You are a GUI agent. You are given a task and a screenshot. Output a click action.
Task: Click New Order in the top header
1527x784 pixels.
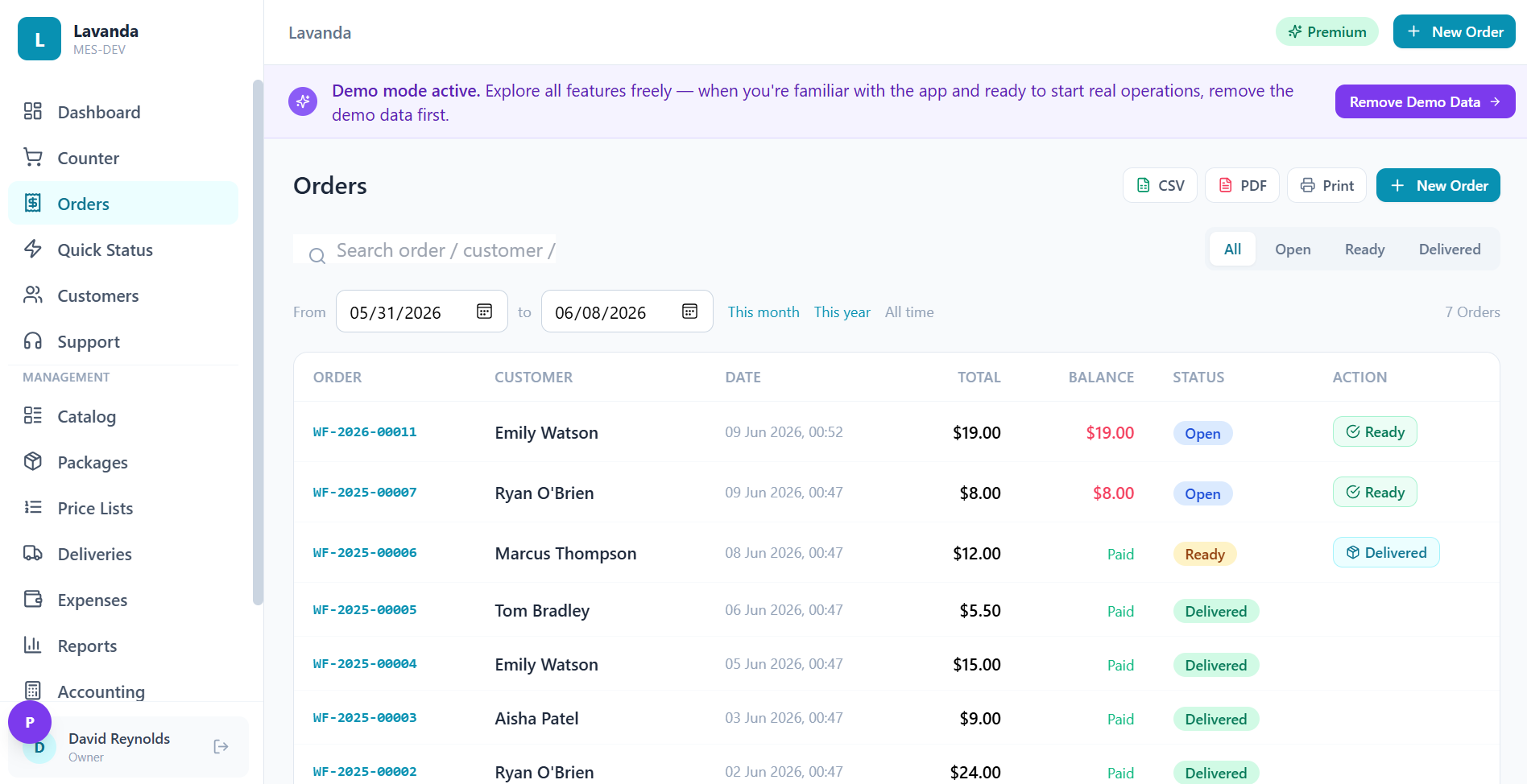[x=1455, y=31]
